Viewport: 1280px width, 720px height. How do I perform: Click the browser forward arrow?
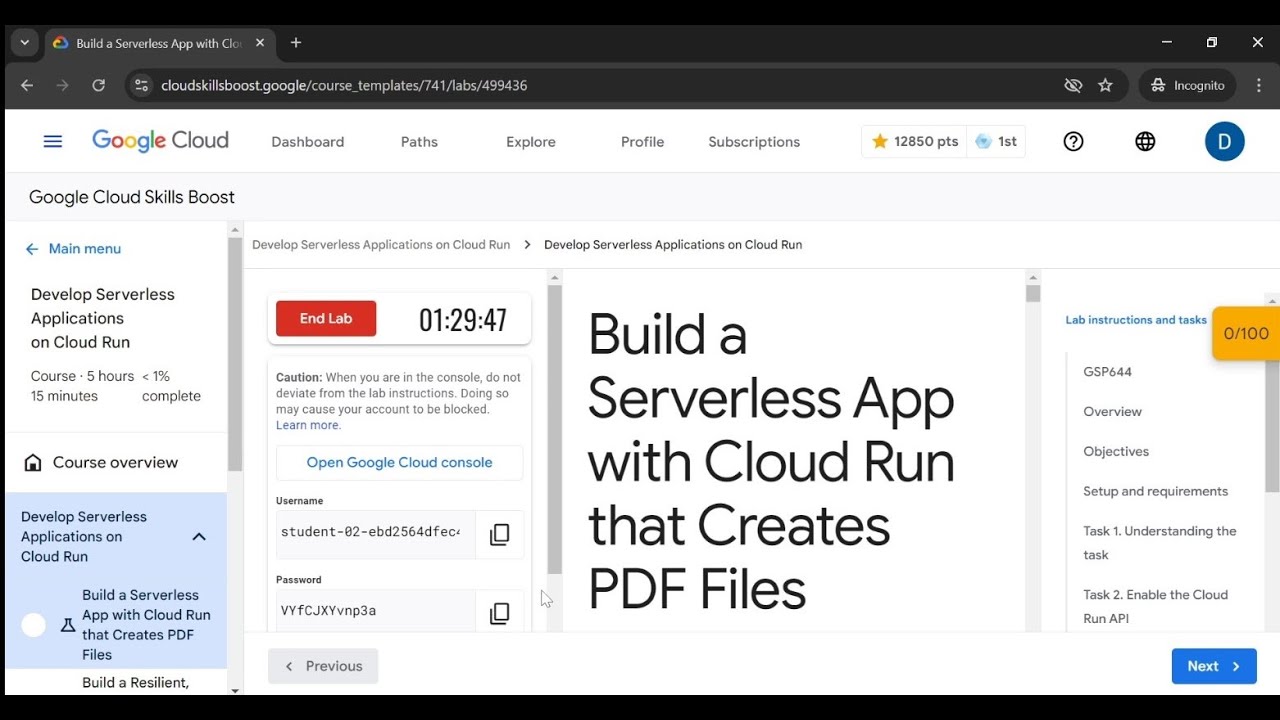pos(62,85)
